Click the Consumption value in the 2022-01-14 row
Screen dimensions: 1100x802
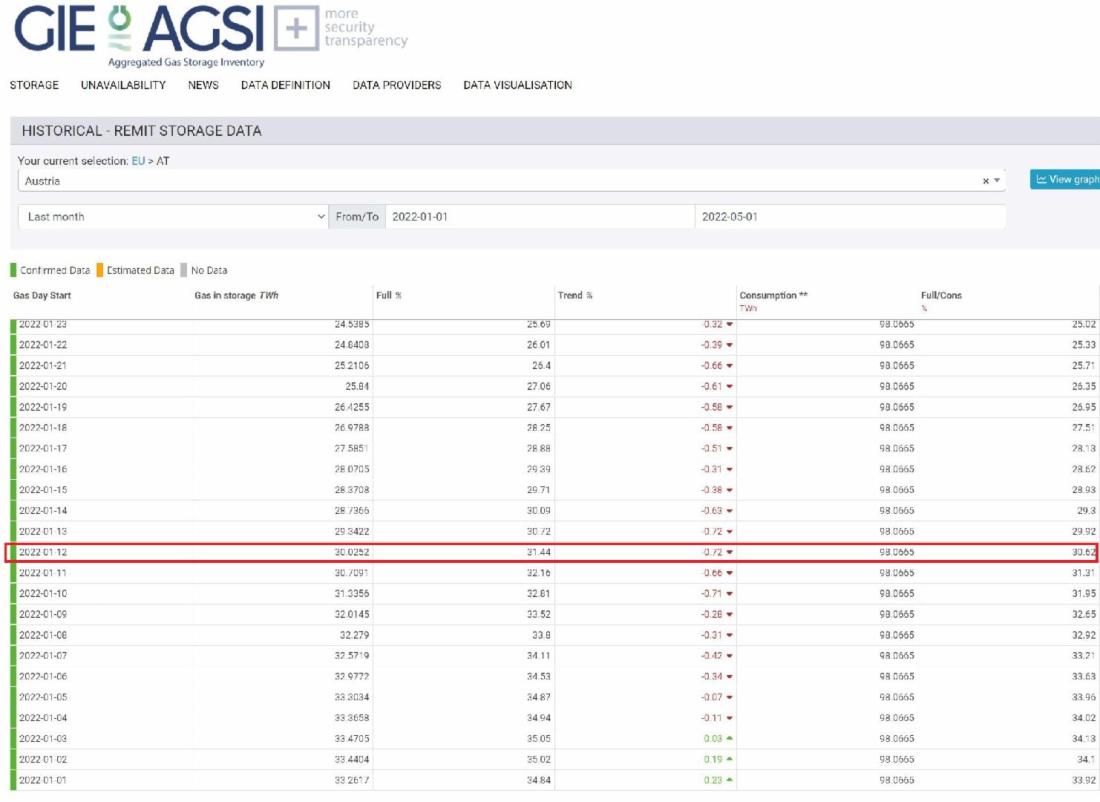pos(897,511)
